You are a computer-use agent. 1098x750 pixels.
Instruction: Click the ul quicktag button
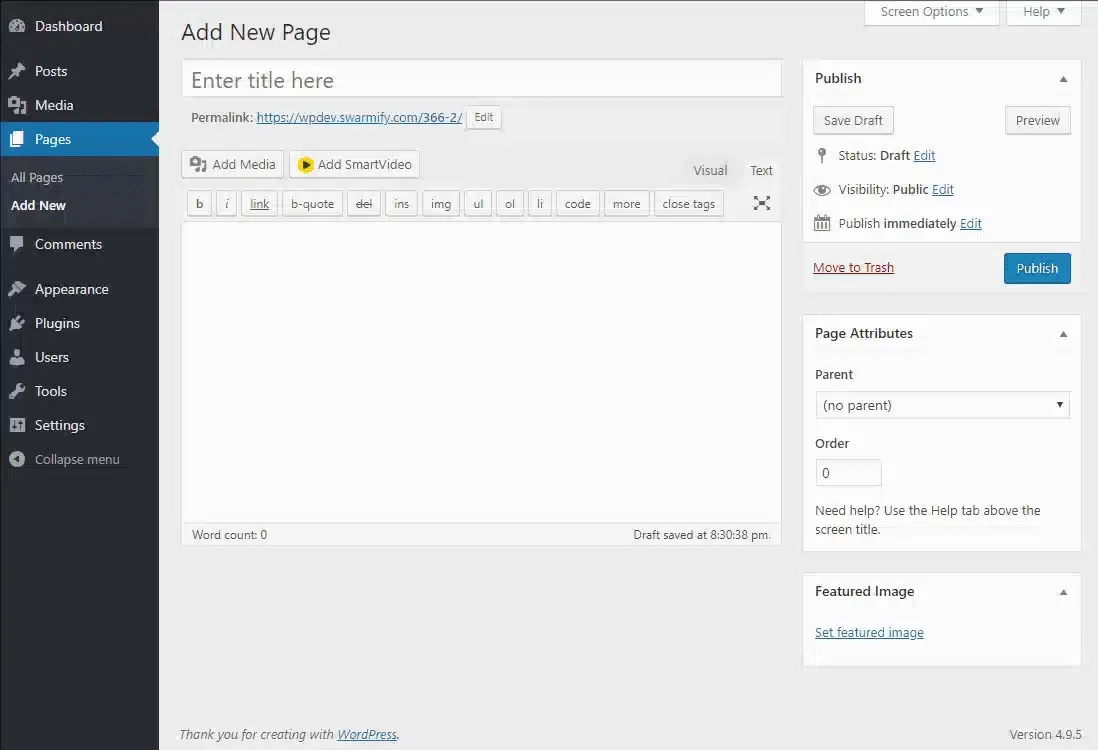(x=478, y=204)
